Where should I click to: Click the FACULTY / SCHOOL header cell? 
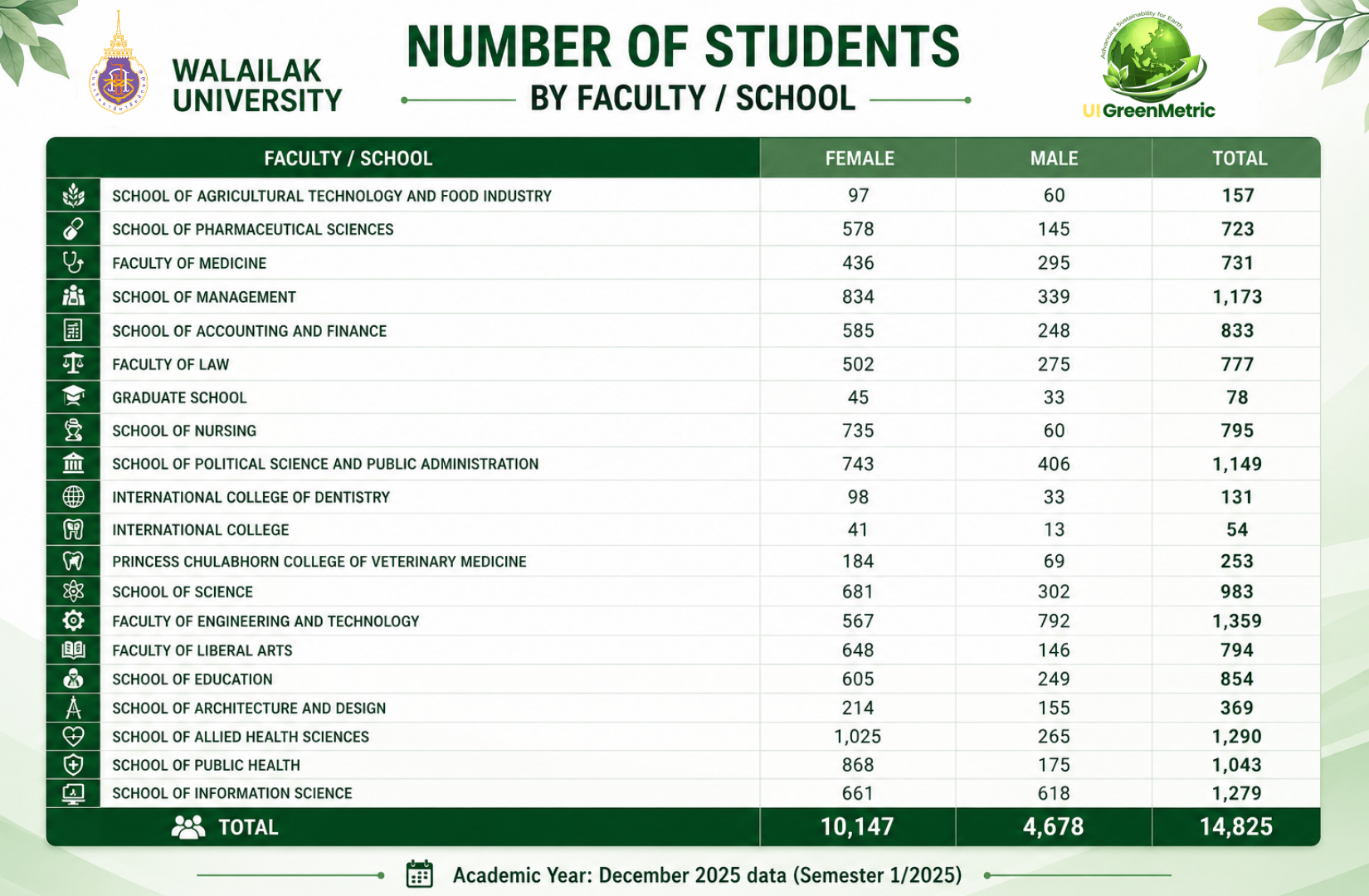(348, 158)
